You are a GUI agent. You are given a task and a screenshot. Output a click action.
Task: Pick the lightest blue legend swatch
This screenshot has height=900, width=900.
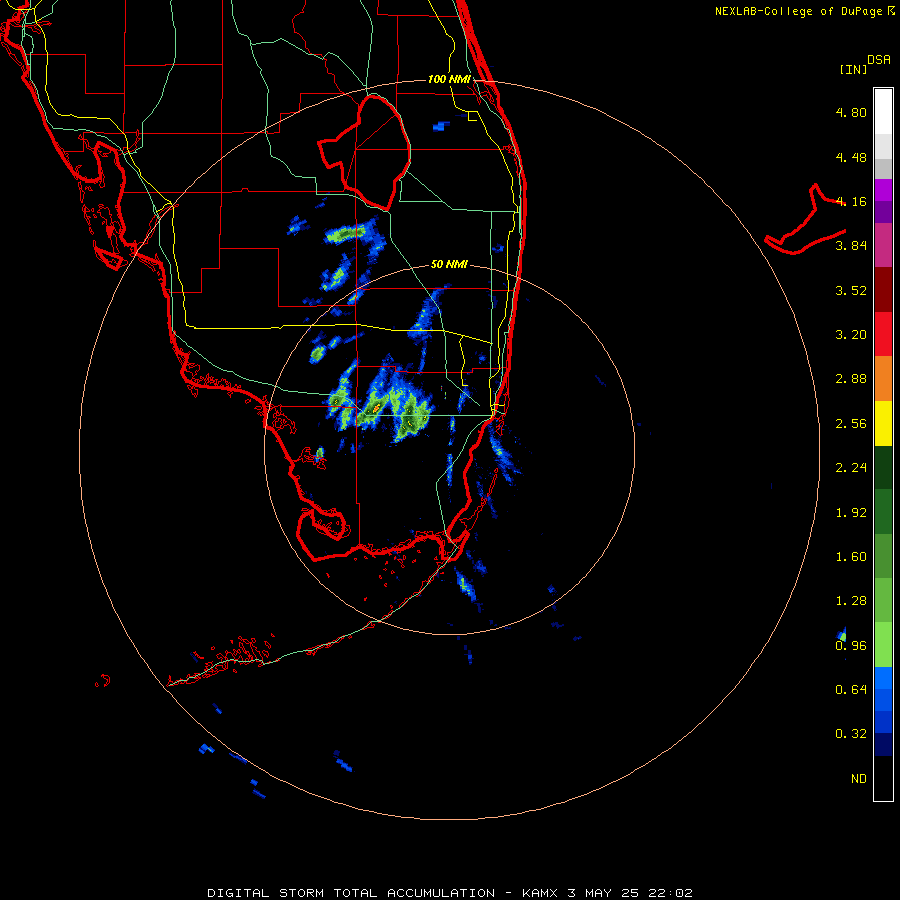click(883, 678)
